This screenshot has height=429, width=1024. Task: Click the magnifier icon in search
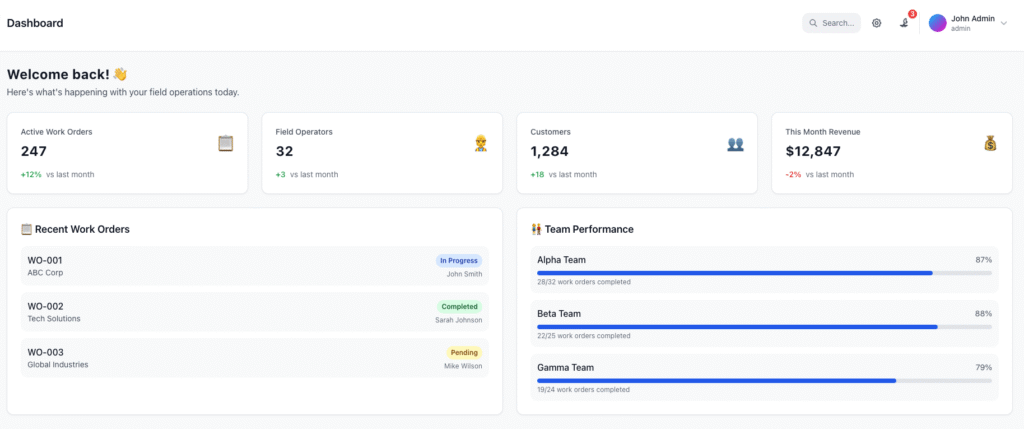[x=813, y=23]
